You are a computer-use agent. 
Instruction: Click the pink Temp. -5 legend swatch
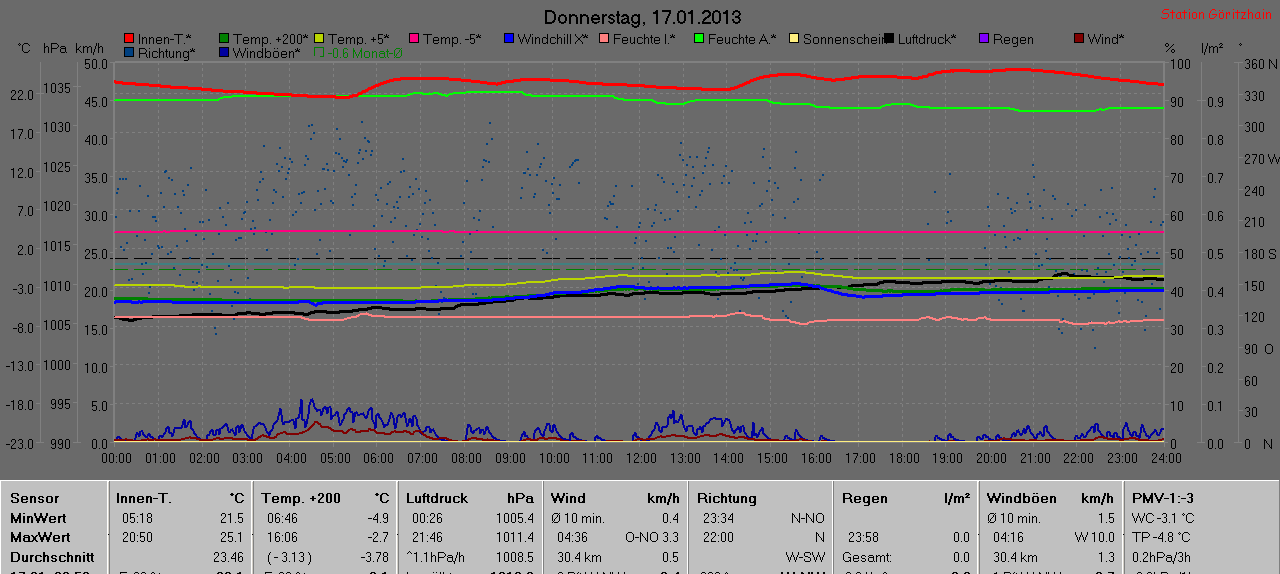click(413, 39)
